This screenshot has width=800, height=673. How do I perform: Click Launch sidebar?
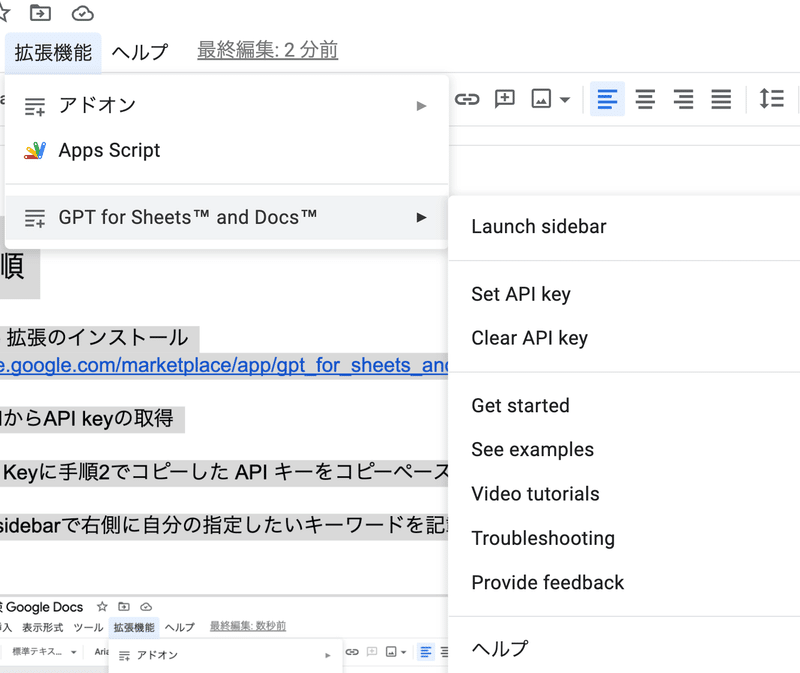[538, 227]
